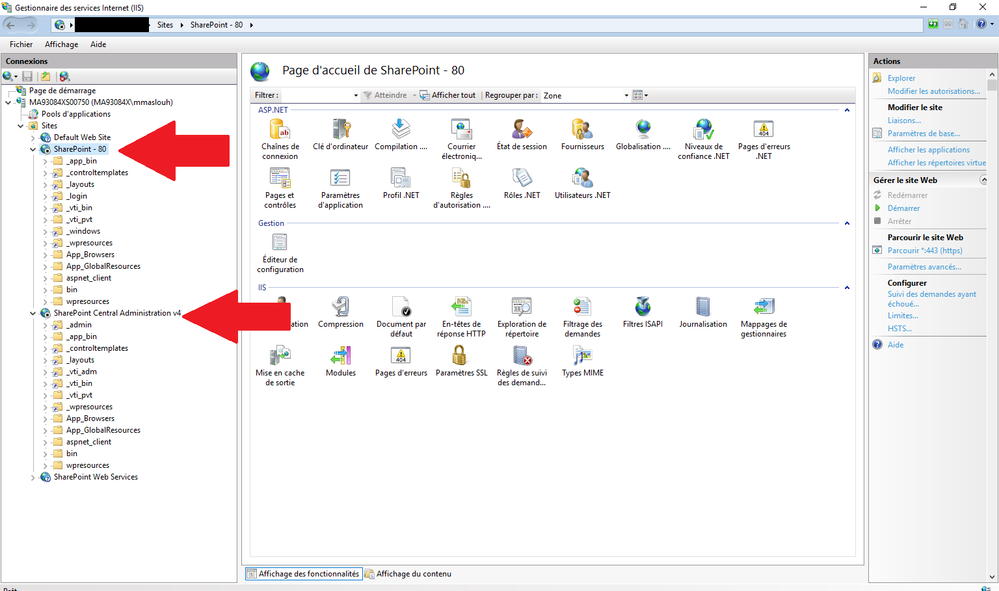Expand the SharePoint Web Services node
Image resolution: width=999 pixels, height=591 pixels.
click(33, 477)
